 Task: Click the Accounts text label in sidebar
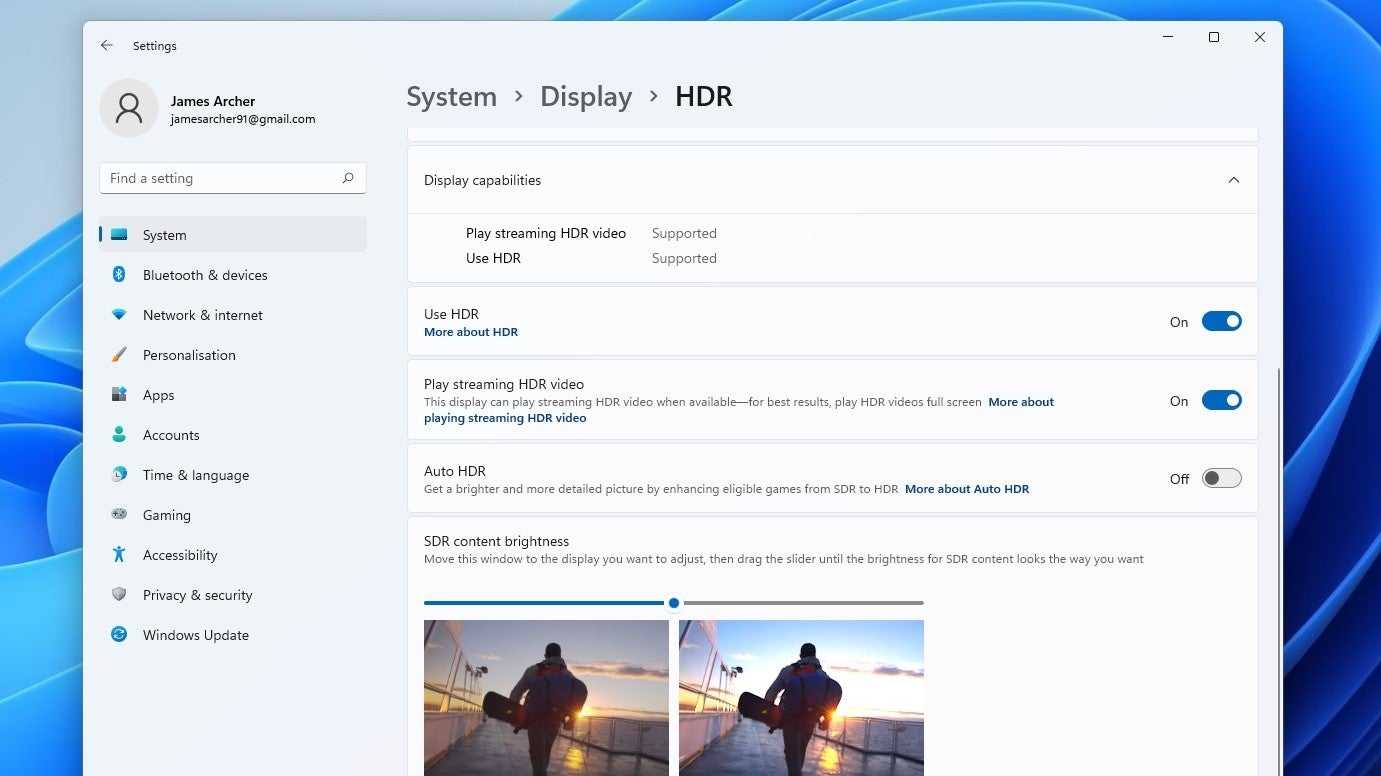point(171,435)
